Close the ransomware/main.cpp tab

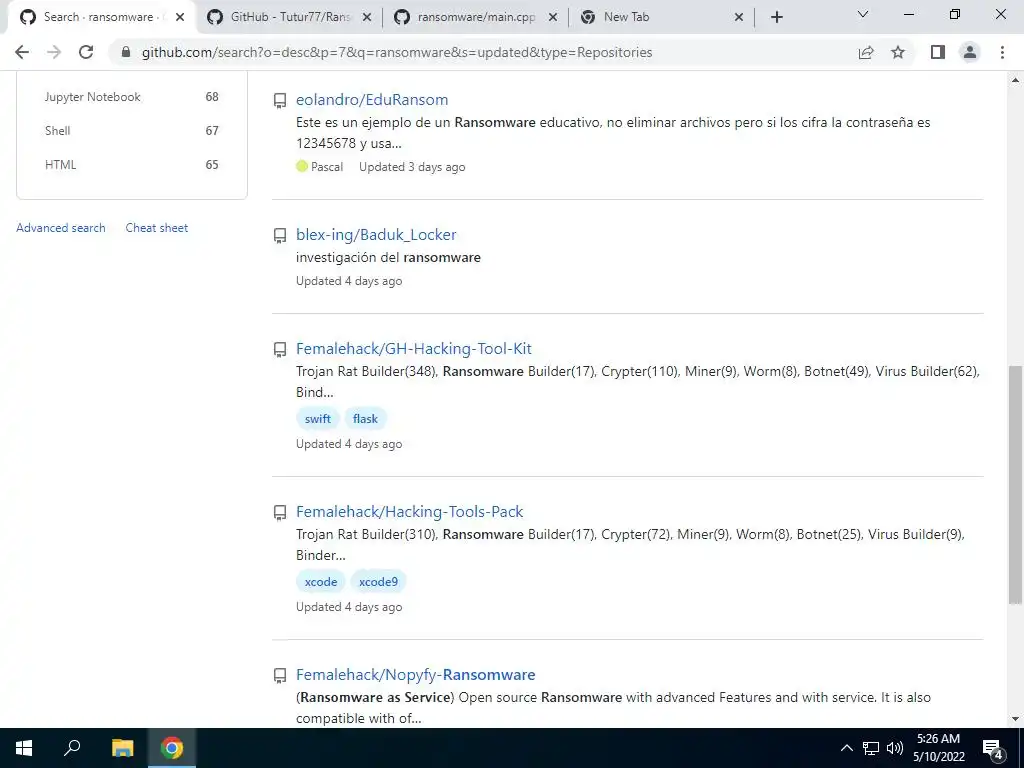[552, 18]
